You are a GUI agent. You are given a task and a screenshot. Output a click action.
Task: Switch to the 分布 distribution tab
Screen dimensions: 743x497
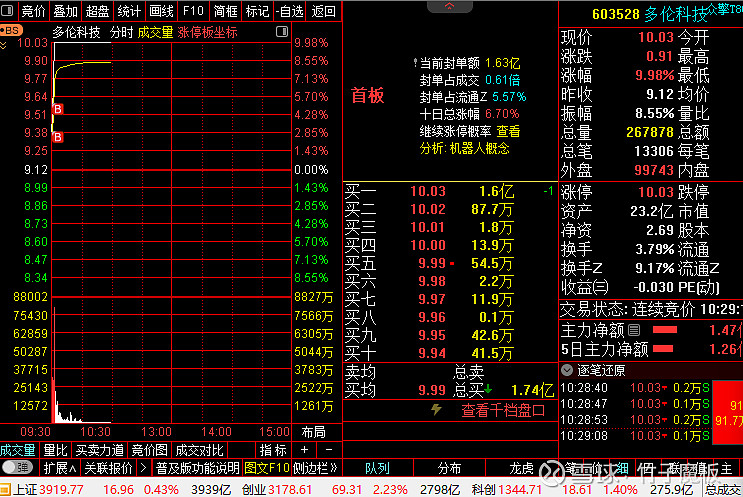[449, 469]
